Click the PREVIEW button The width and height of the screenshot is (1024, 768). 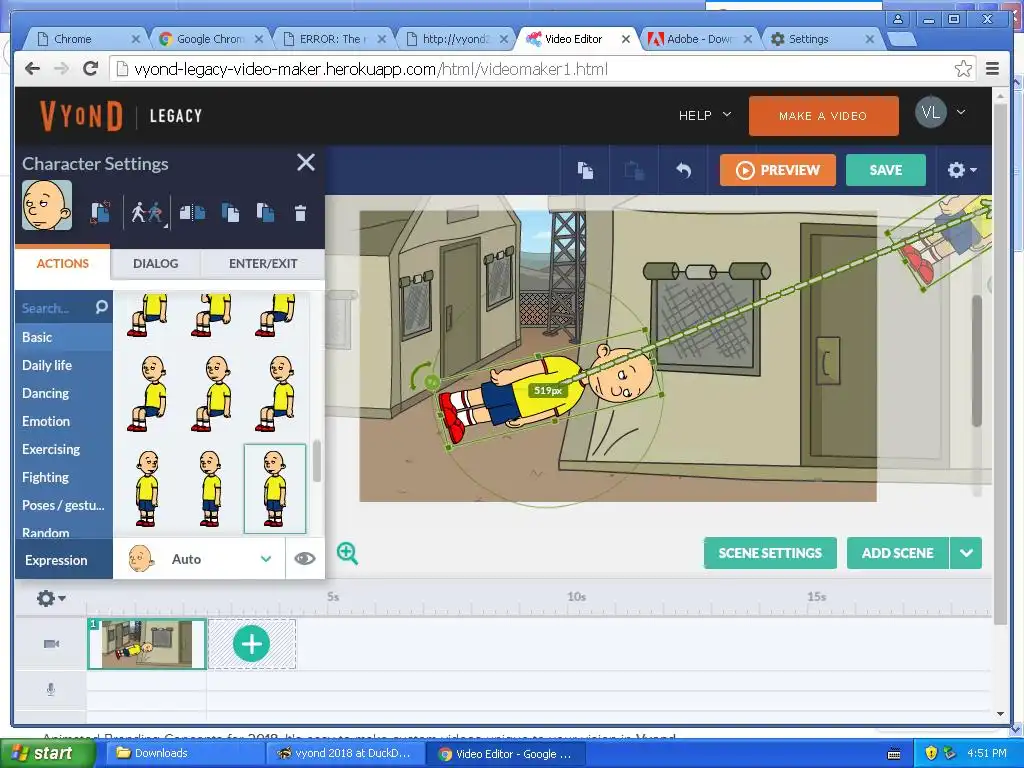pyautogui.click(x=778, y=170)
